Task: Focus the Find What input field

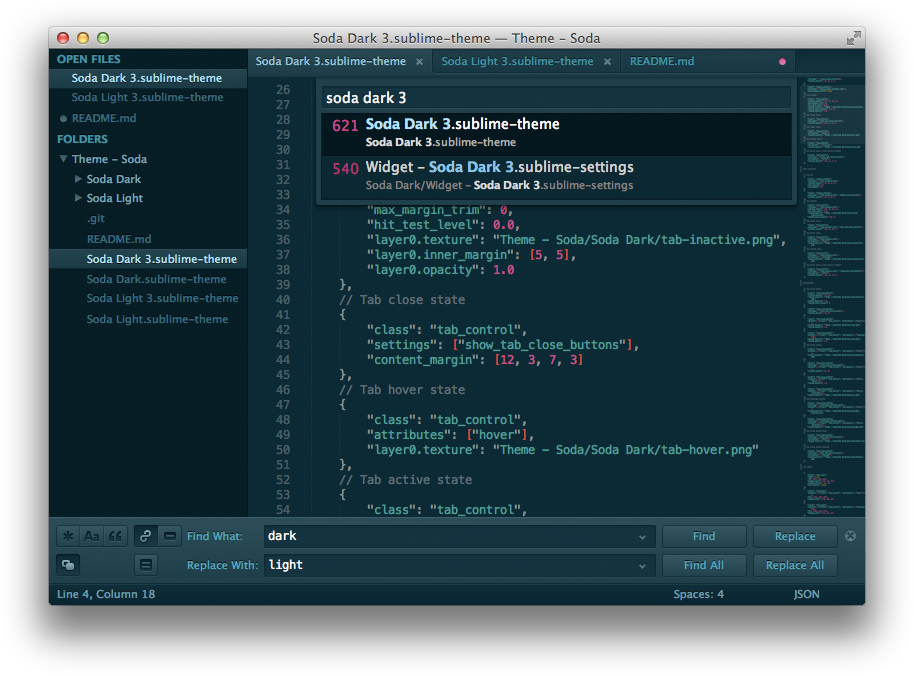Action: coord(459,536)
